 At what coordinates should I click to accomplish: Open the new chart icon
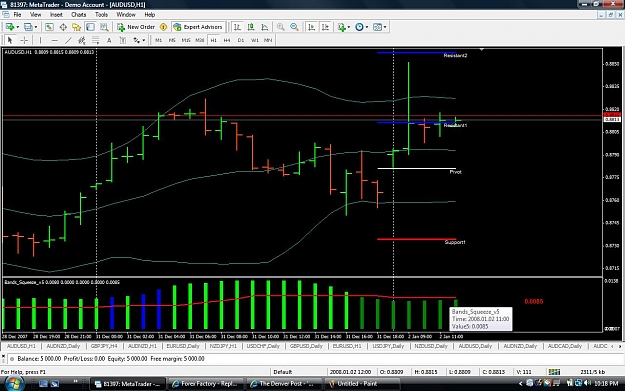(x=10, y=27)
